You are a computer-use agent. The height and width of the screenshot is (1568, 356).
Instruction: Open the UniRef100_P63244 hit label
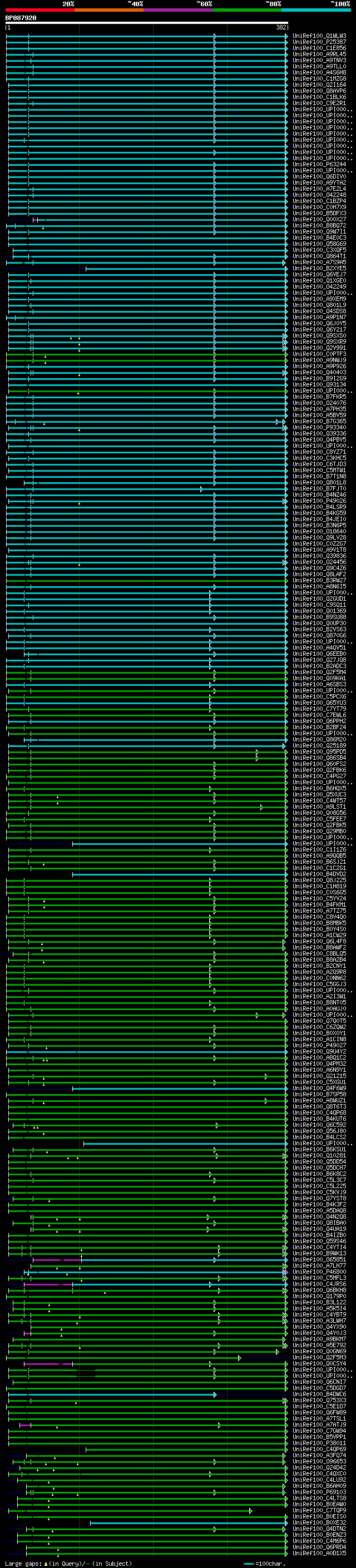pos(319,164)
